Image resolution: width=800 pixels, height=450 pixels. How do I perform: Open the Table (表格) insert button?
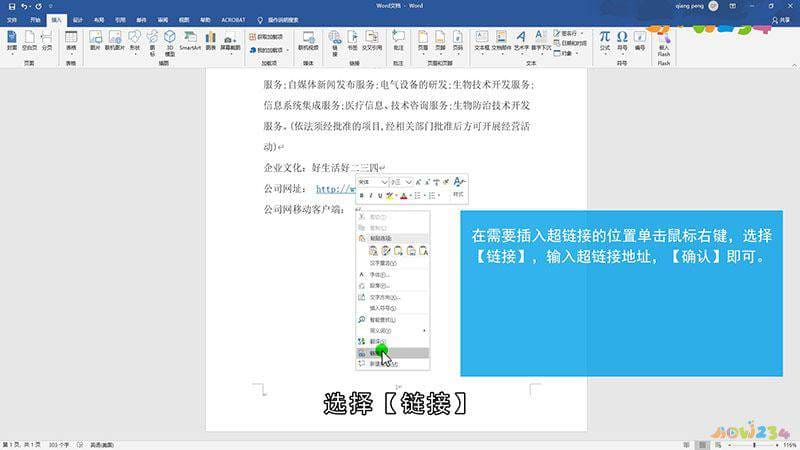click(71, 41)
